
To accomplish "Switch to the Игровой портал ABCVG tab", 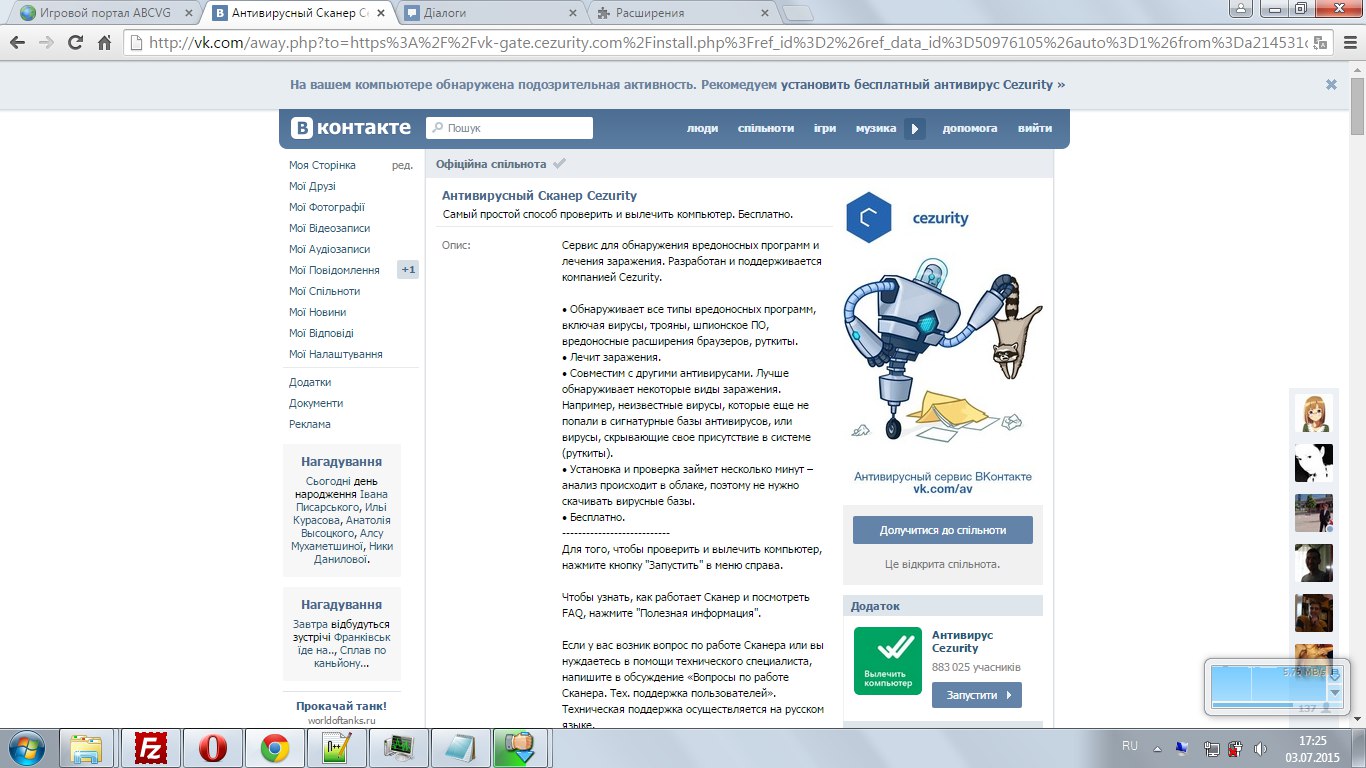I will tap(106, 13).
